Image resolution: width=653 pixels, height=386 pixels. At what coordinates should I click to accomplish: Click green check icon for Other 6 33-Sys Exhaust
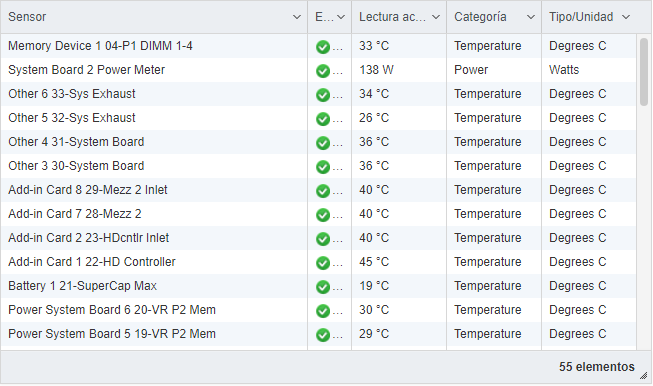[323, 95]
